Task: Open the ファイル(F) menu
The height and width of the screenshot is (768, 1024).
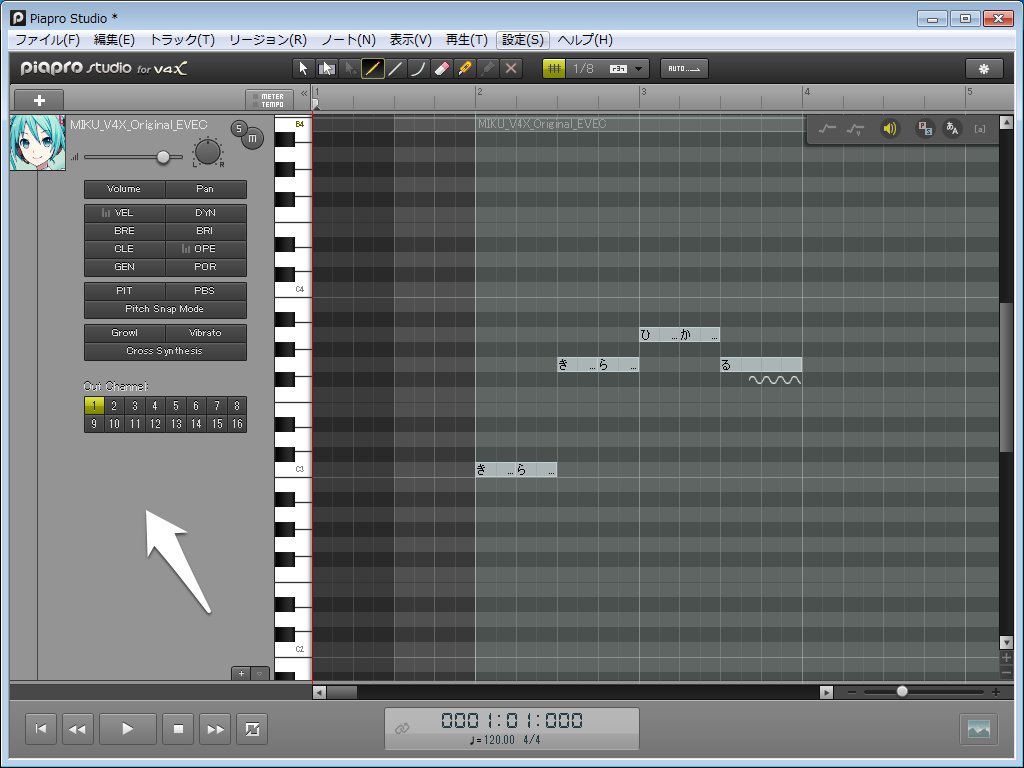Action: click(47, 40)
